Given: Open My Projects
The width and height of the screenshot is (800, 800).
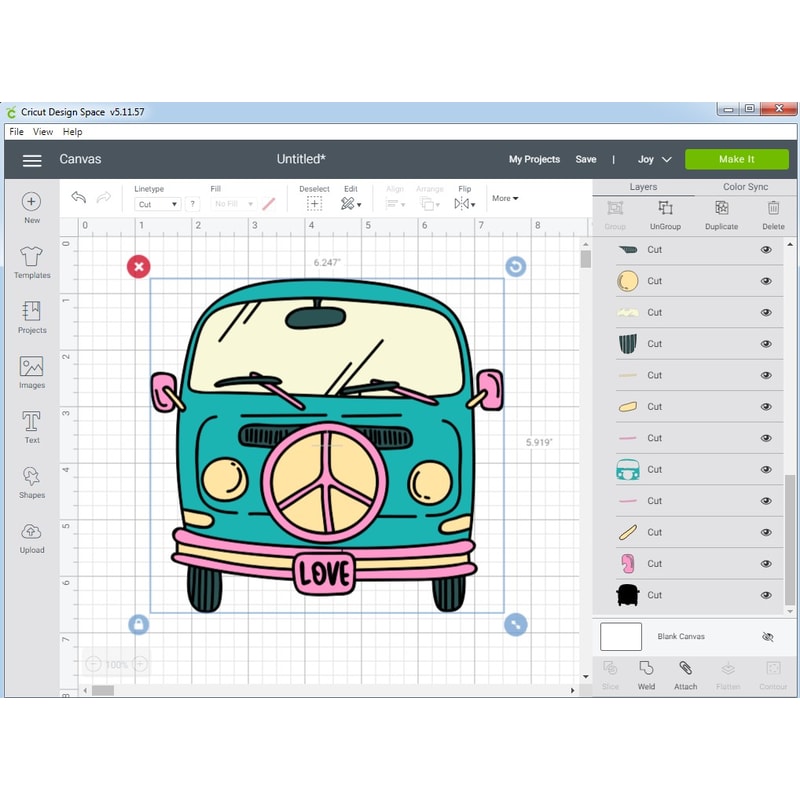Looking at the screenshot, I should click(534, 159).
